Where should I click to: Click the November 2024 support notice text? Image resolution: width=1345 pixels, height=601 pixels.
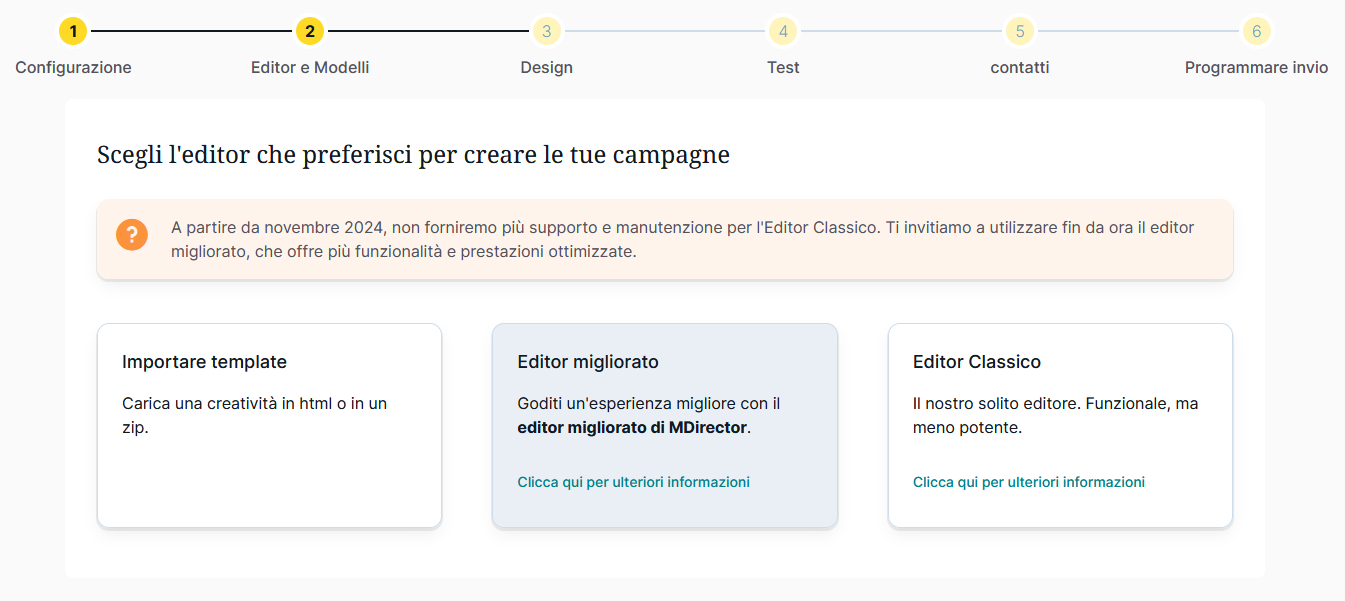click(x=682, y=239)
